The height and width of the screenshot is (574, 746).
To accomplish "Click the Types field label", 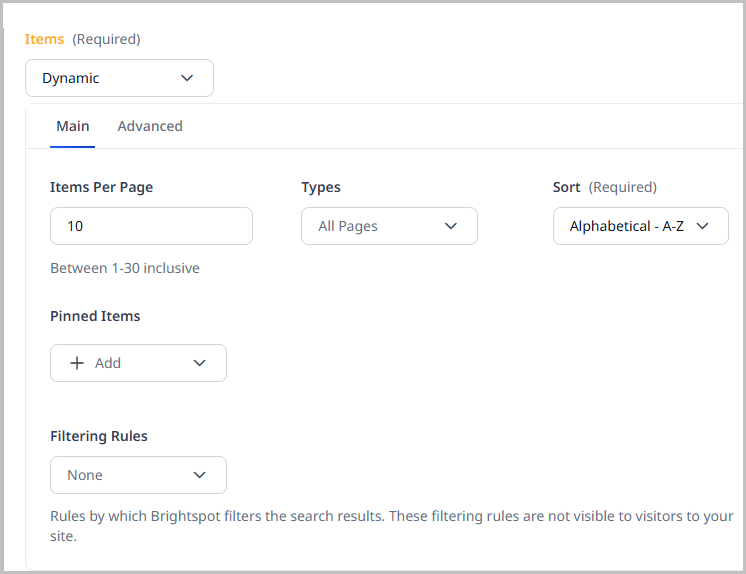I will 321,187.
